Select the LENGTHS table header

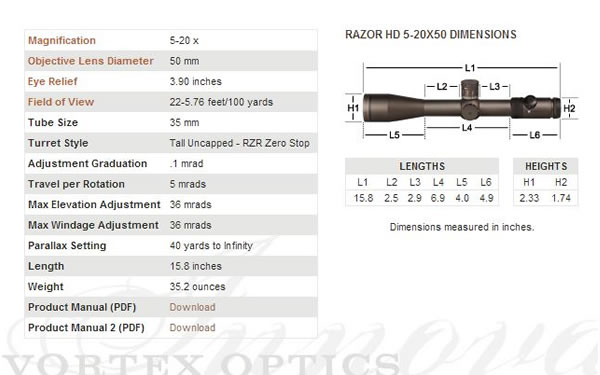click(x=422, y=166)
